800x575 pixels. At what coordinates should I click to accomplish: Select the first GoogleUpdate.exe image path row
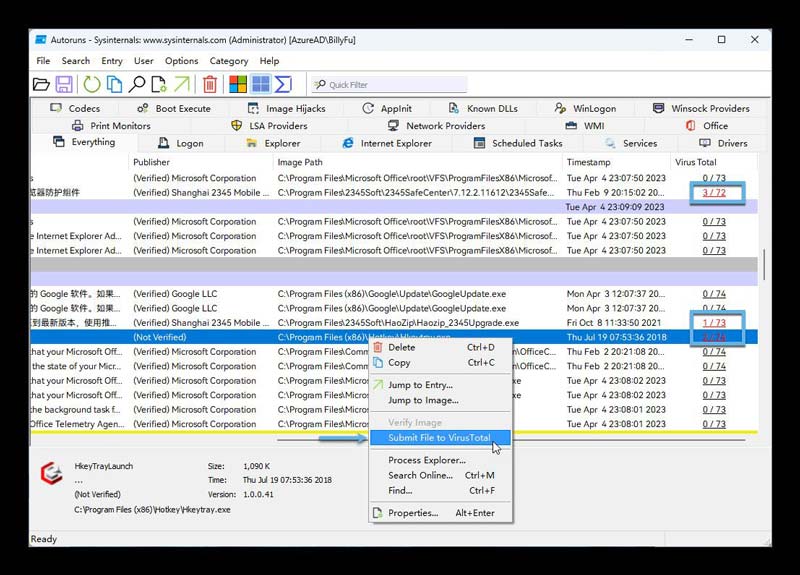point(394,294)
